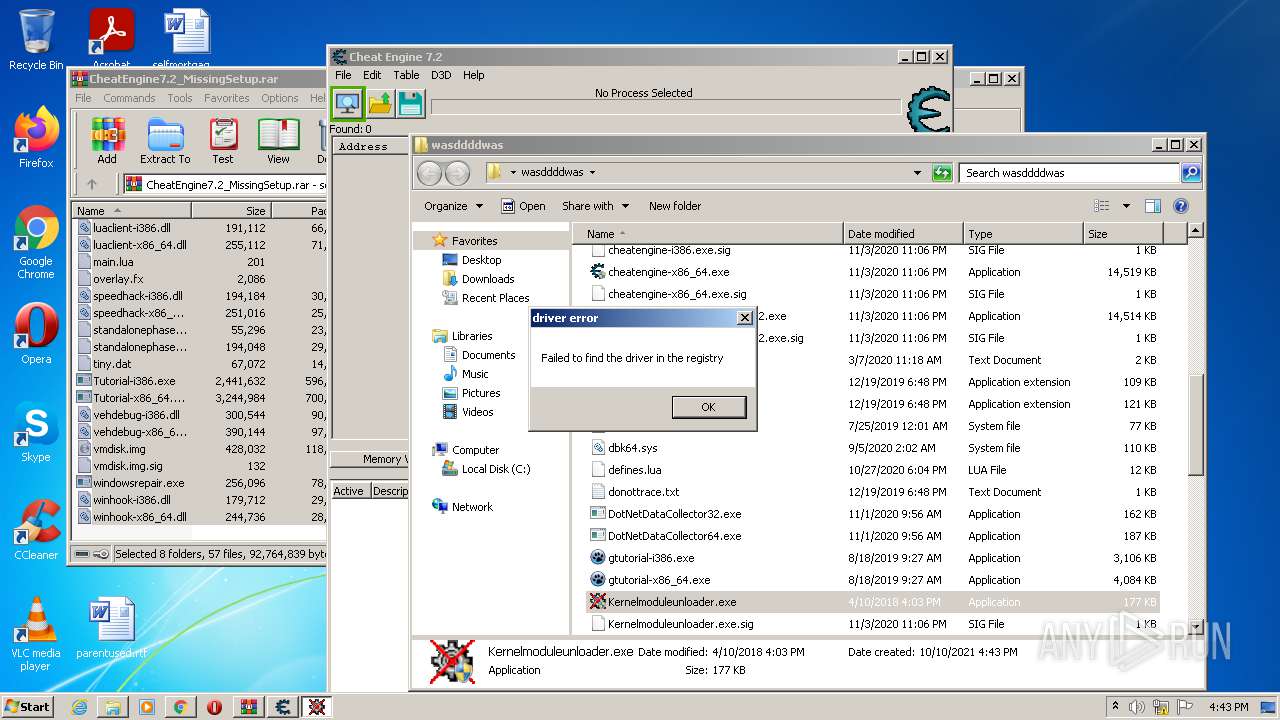The width and height of the screenshot is (1280, 720).
Task: Click Cheat Engine save floppy icon
Action: pos(410,103)
